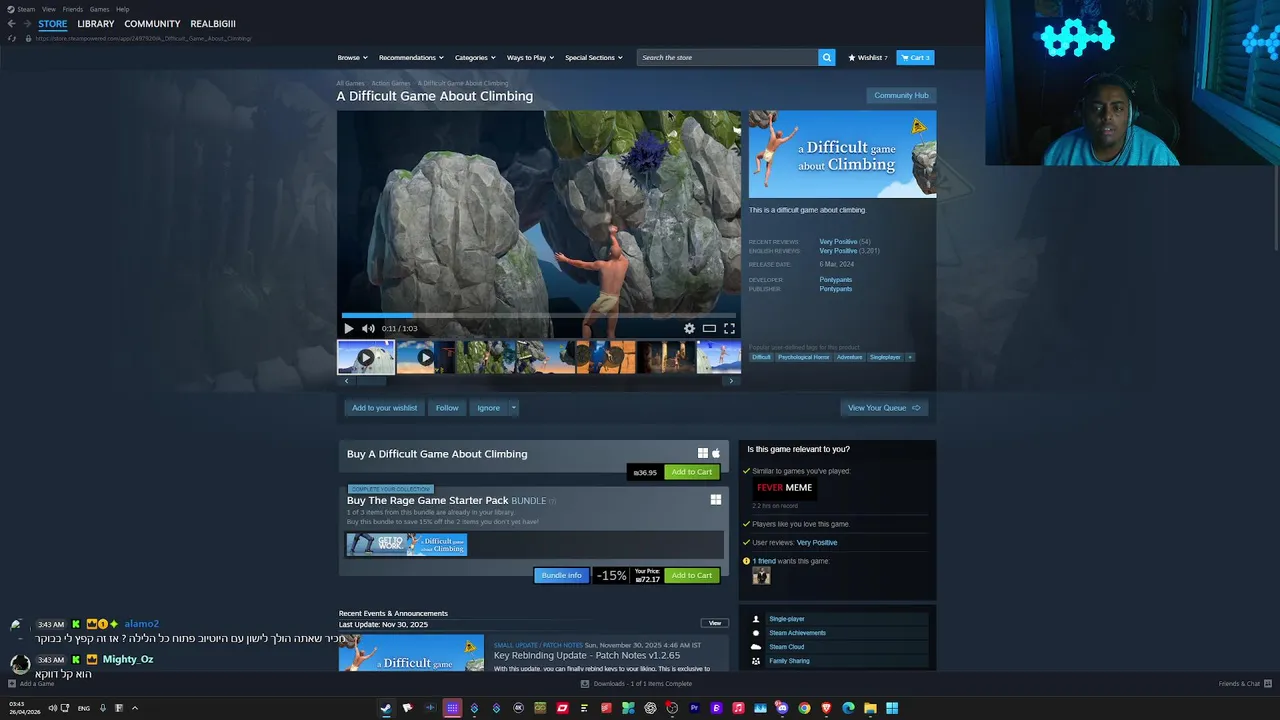Open Downloads status at bottom
The width and height of the screenshot is (1280, 720).
tap(636, 684)
